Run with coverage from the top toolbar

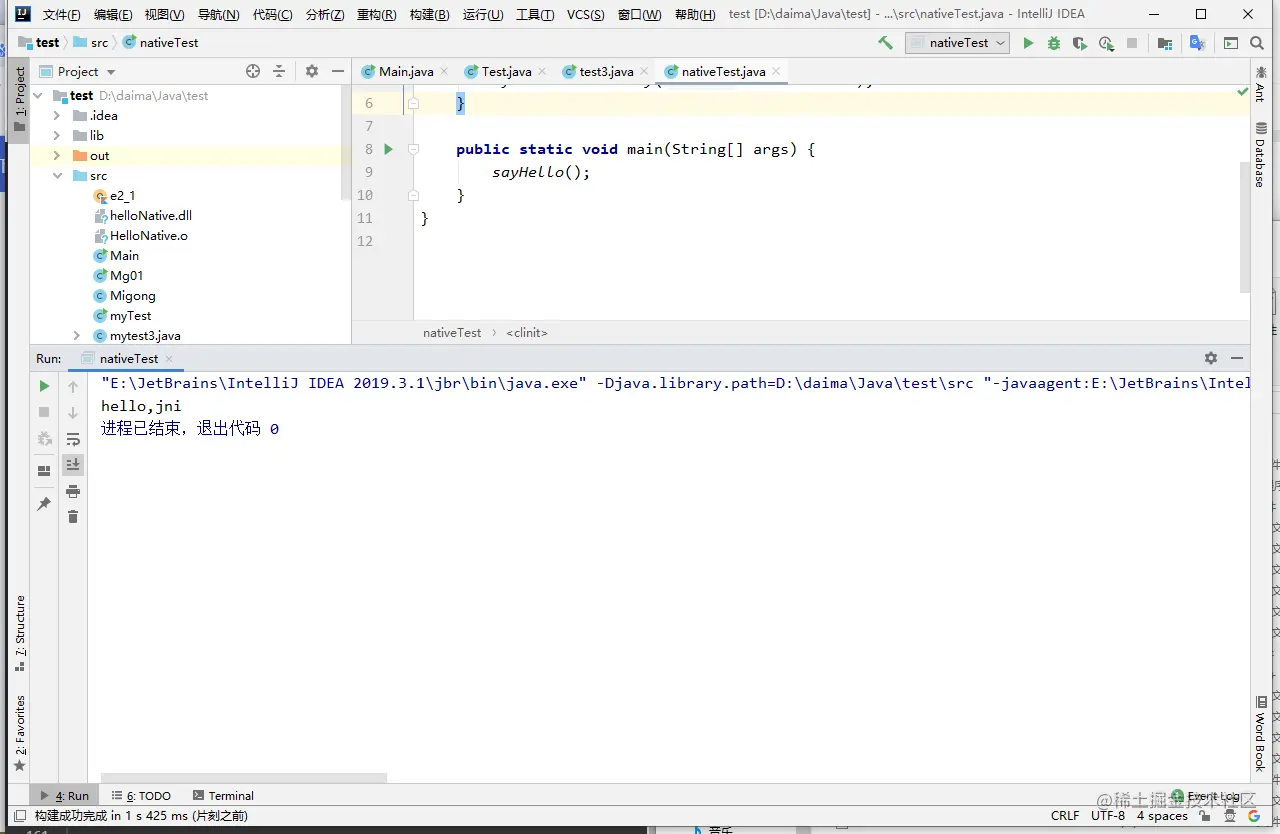[x=1080, y=43]
